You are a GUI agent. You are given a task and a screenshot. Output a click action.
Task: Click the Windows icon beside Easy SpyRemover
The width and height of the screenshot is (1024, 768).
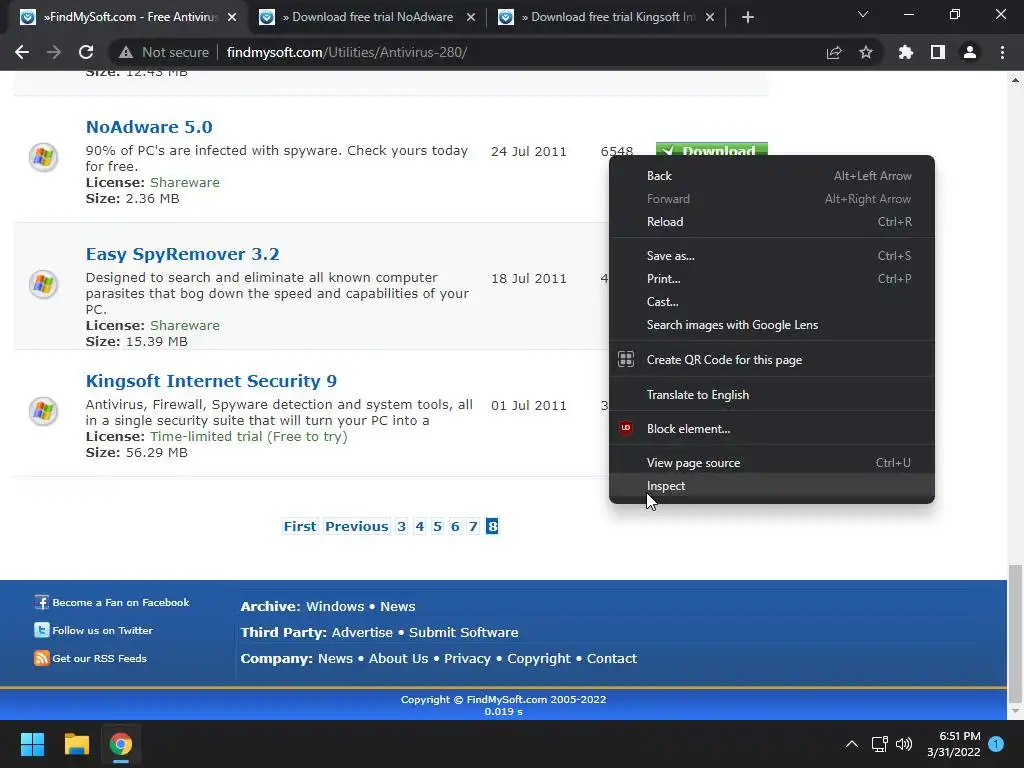[x=43, y=284]
